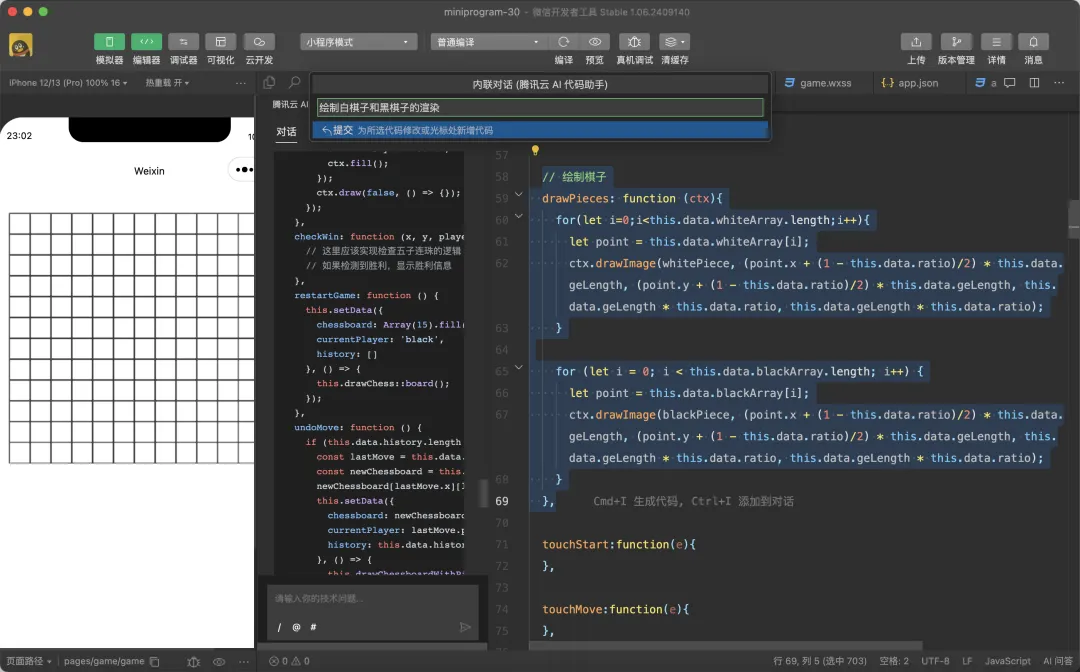Click the lightbulb on line 57

535,151
